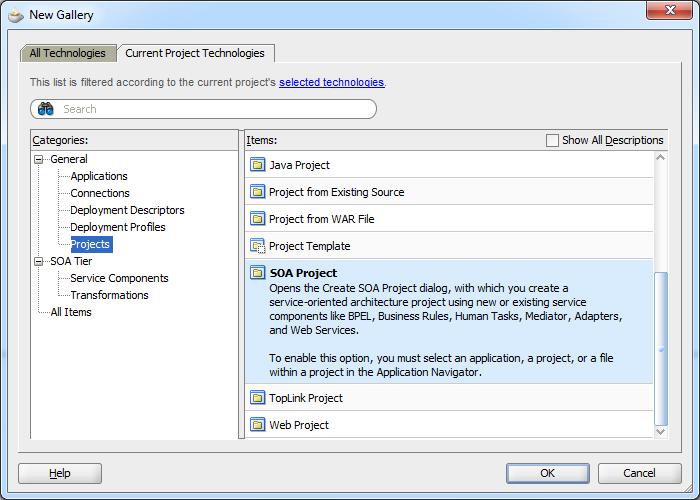Click the items list scrollbar thumb
The width and height of the screenshot is (700, 500).
pos(661,348)
